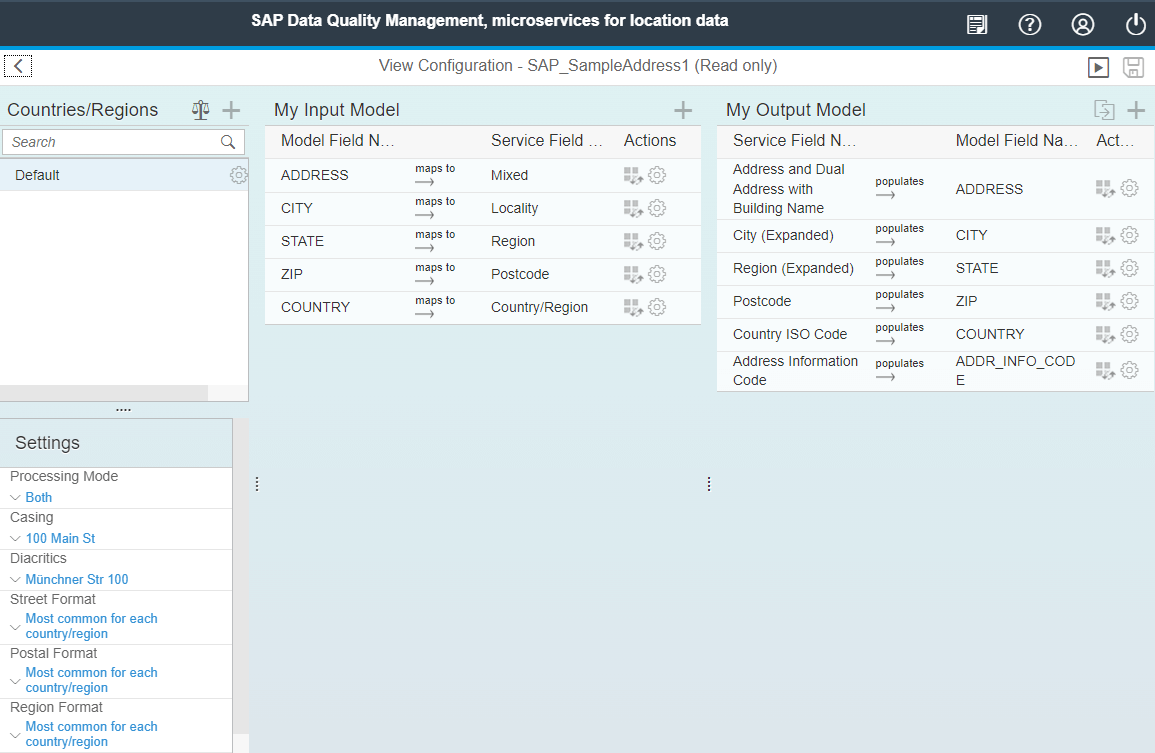Image resolution: width=1155 pixels, height=753 pixels.
Task: Click the power log off icon
Action: [x=1135, y=25]
